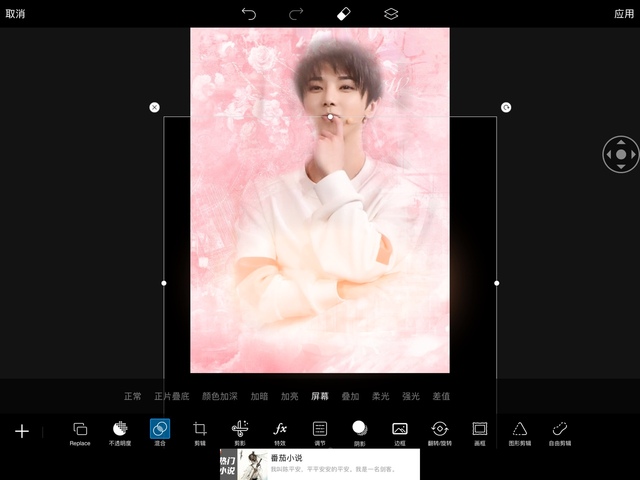This screenshot has height=480, width=640.
Task: Tap 取消 to cancel editing
Action: click(15, 14)
